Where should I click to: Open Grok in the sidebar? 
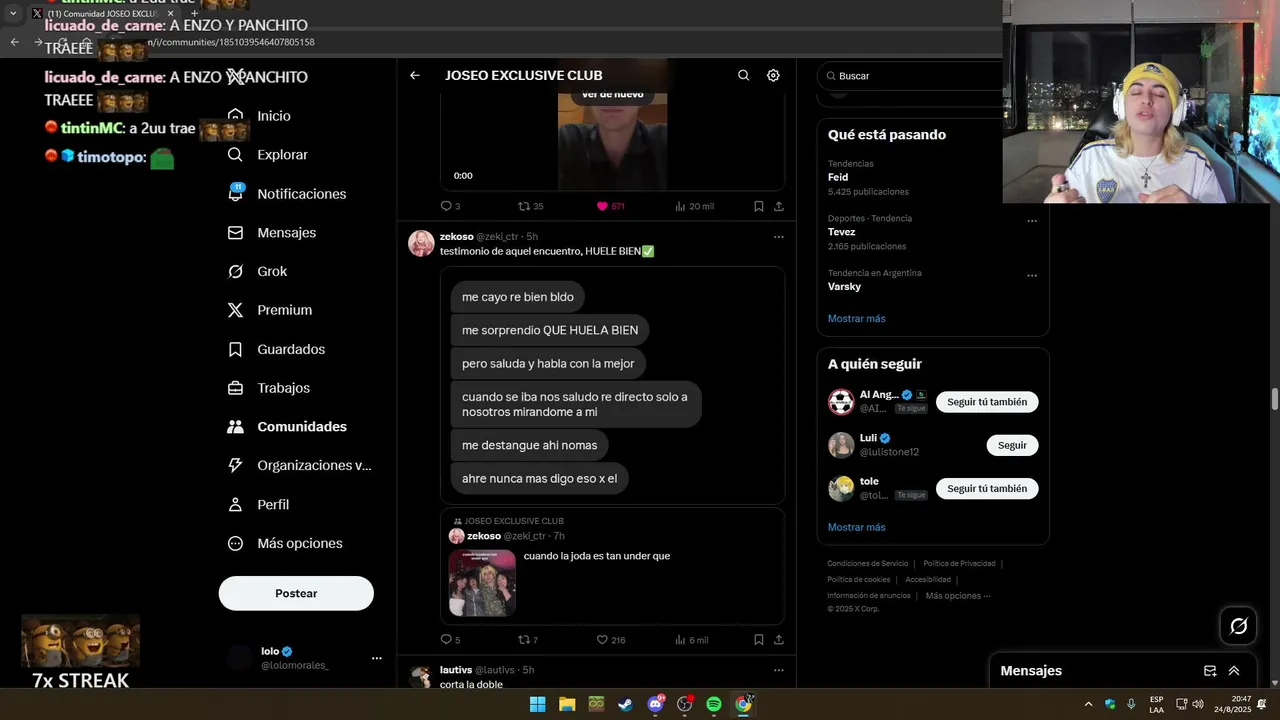pos(258,271)
